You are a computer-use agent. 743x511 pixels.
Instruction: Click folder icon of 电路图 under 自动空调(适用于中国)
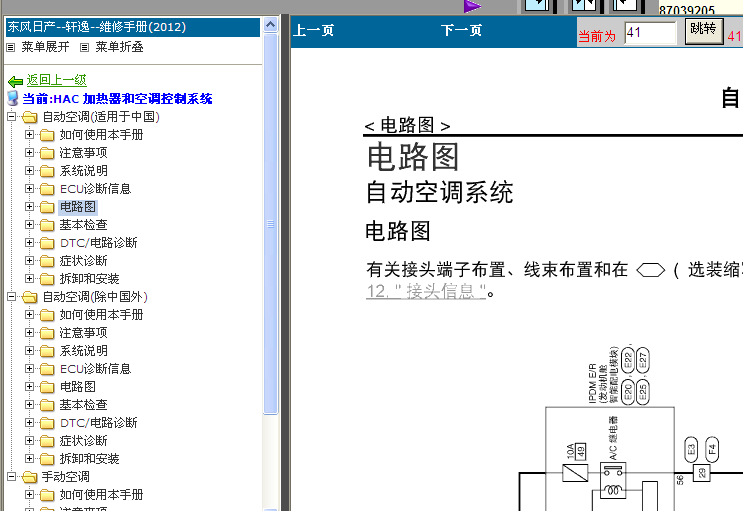point(47,207)
